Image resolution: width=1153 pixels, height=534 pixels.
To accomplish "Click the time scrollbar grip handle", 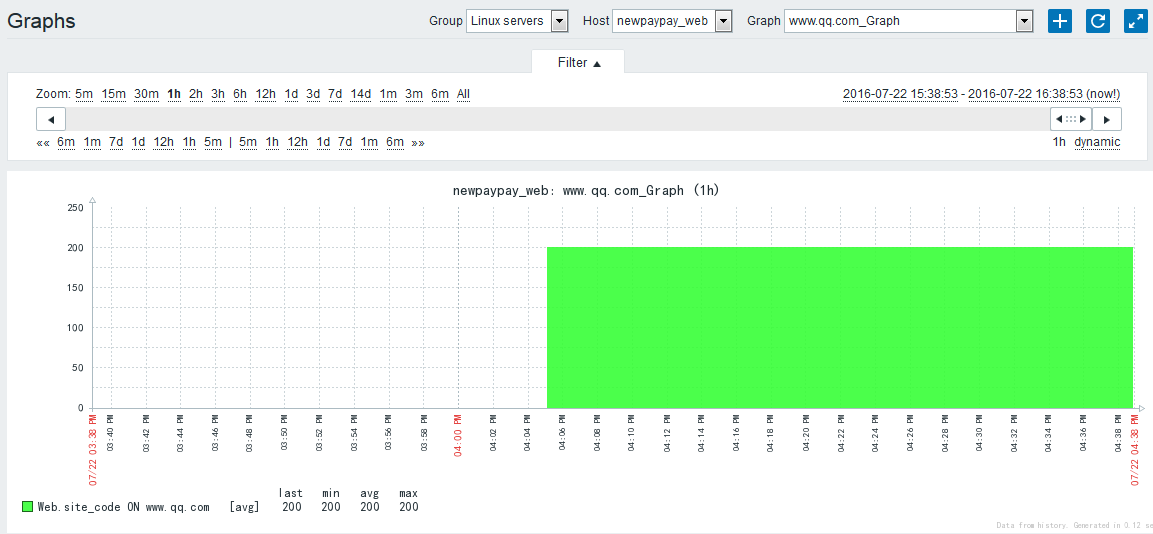I will [x=1071, y=118].
